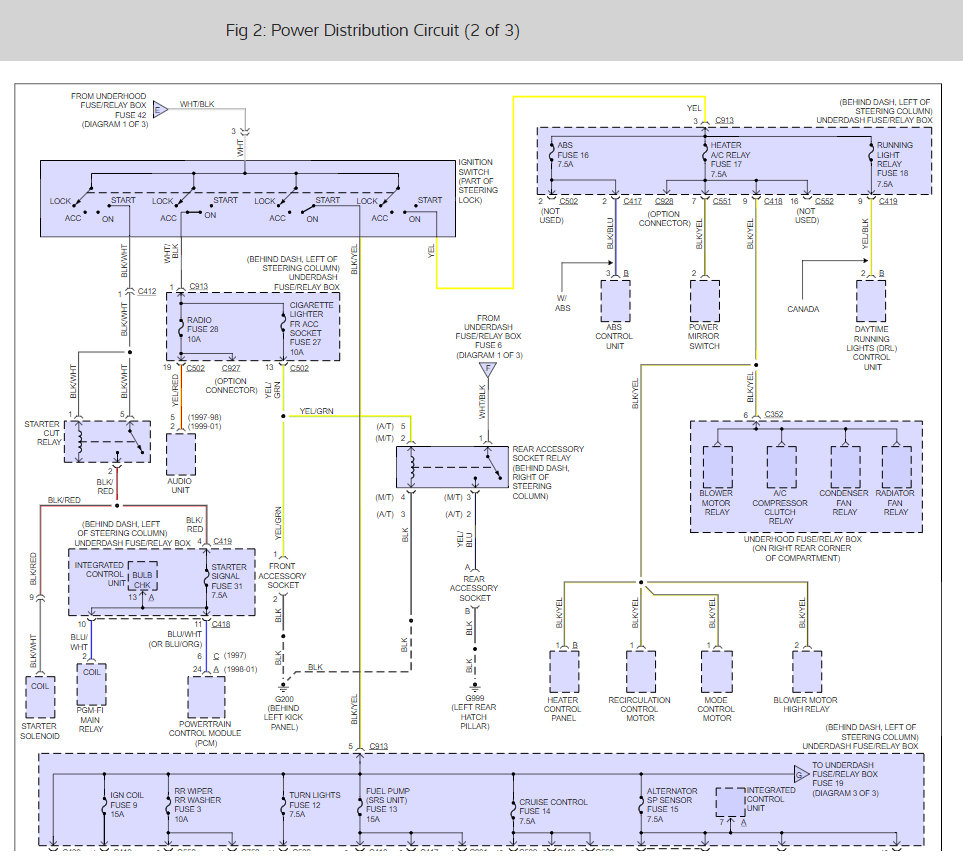Click the TURN LIGHTS FUSE 12 label

tap(314, 805)
